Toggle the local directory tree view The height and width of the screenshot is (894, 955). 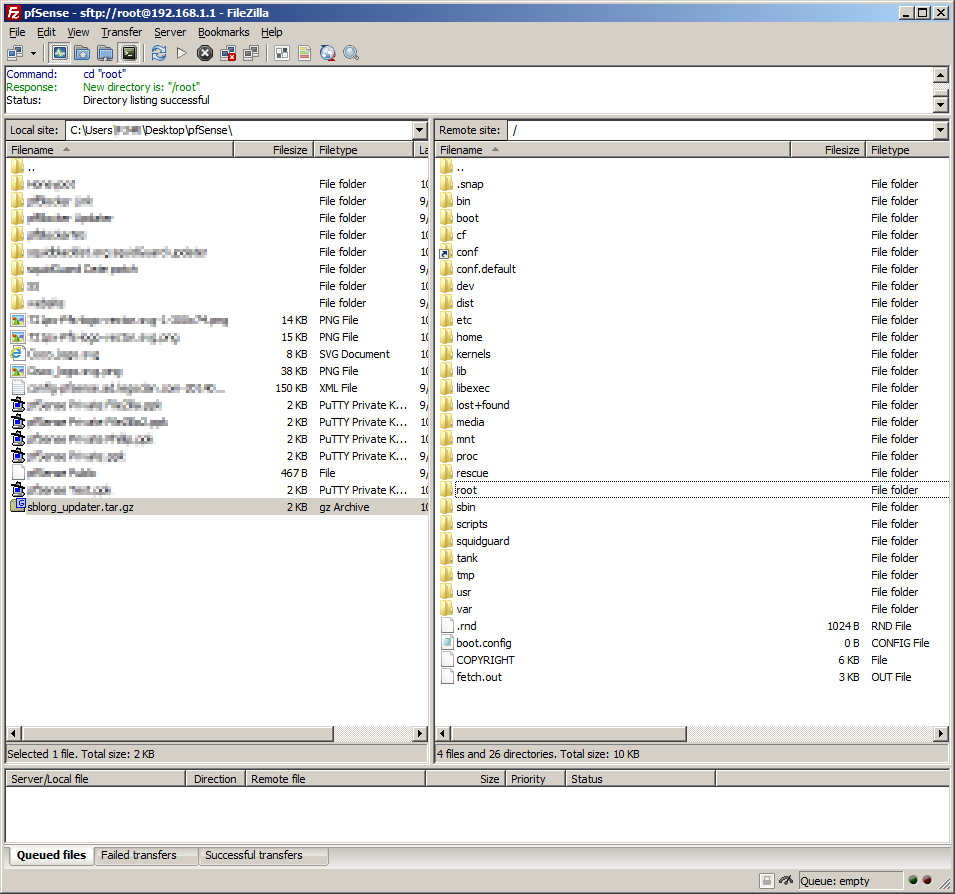pos(82,54)
